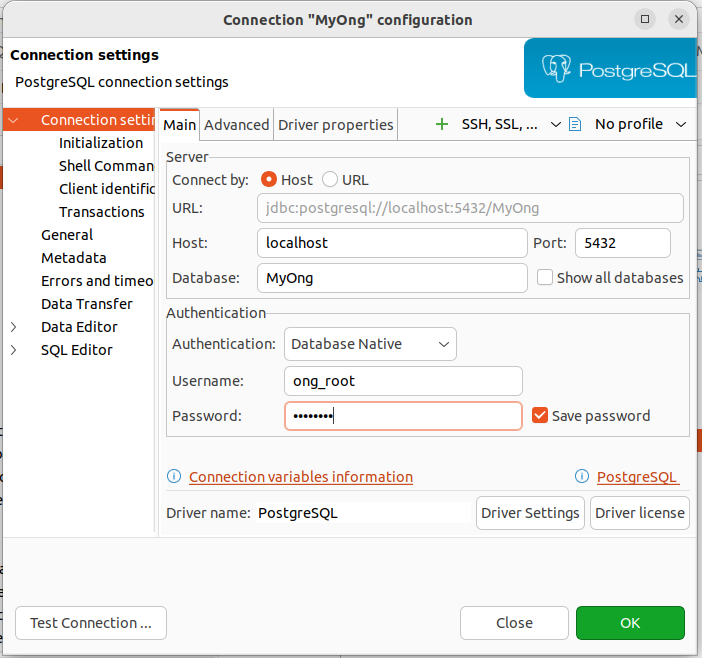Click info icon beside Connection variables information
The height and width of the screenshot is (658, 702).
click(174, 477)
